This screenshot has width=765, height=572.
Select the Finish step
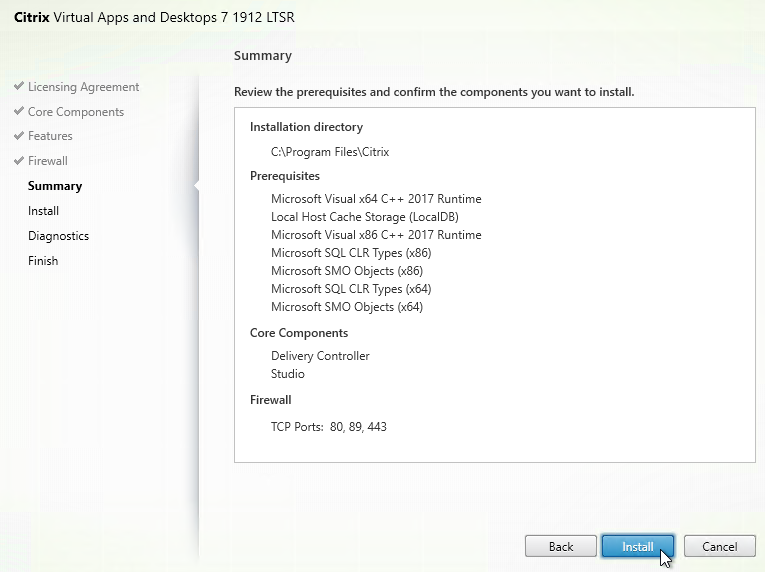(42, 261)
